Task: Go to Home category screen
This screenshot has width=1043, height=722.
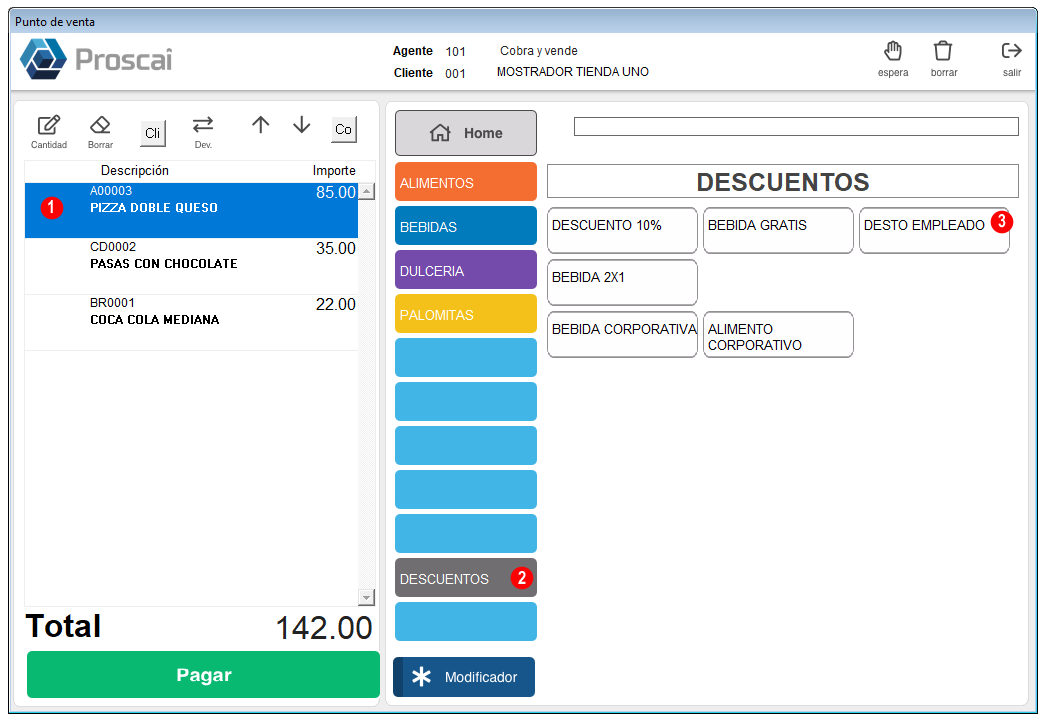Action: tap(466, 133)
